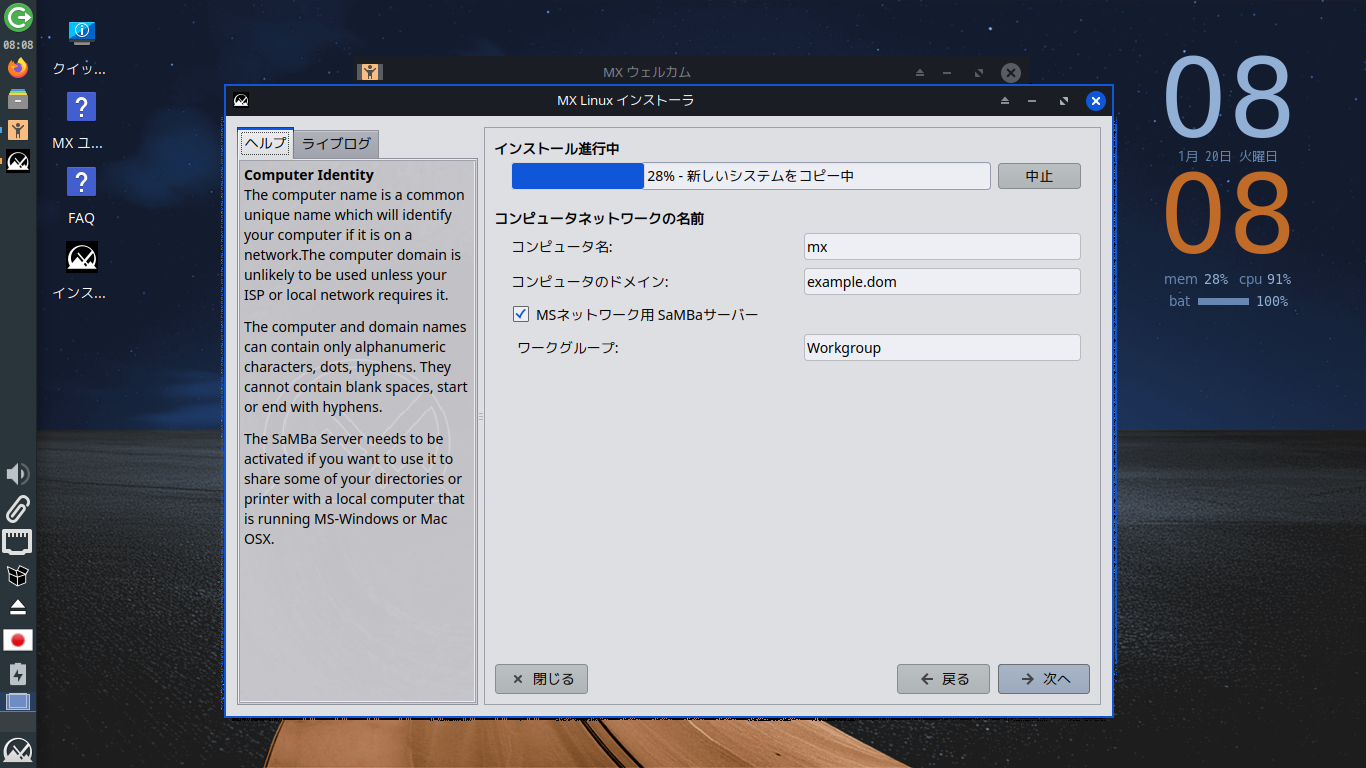Screen dimensions: 1366x768
Task: Click the MX Linux インストーラ title text
Action: point(625,100)
